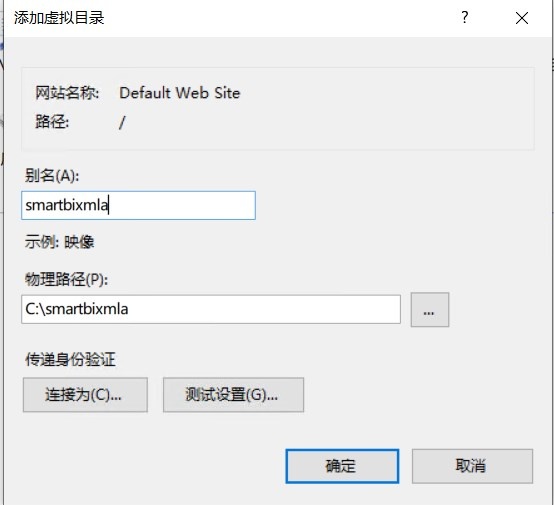This screenshot has height=505, width=554.
Task: Click the slash path value
Action: coord(122,123)
